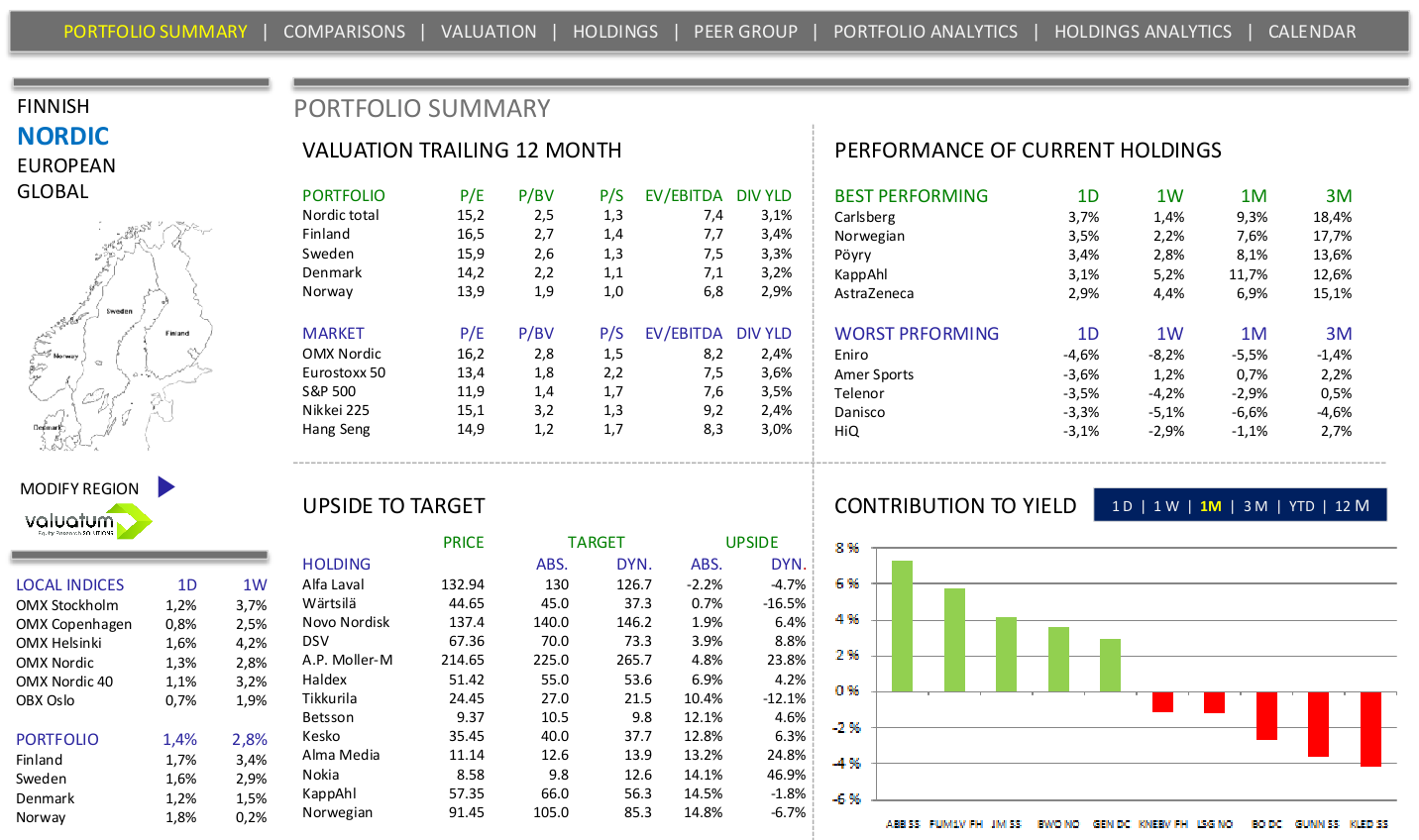This screenshot has height=840, width=1419.
Task: Click the Valuatum logo
Action: (88, 521)
